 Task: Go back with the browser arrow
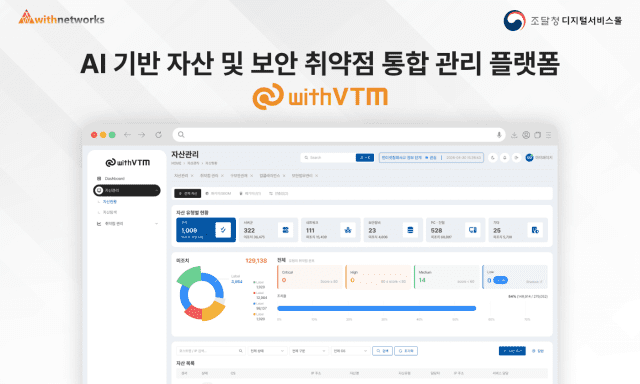coord(127,135)
